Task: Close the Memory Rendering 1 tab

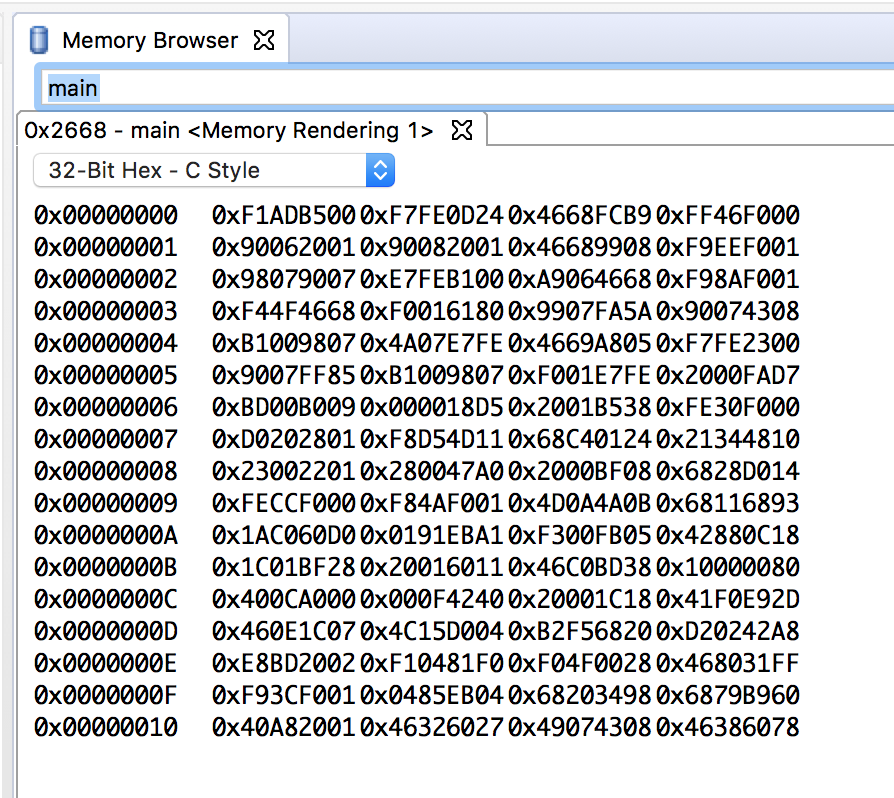Action: pos(462,131)
